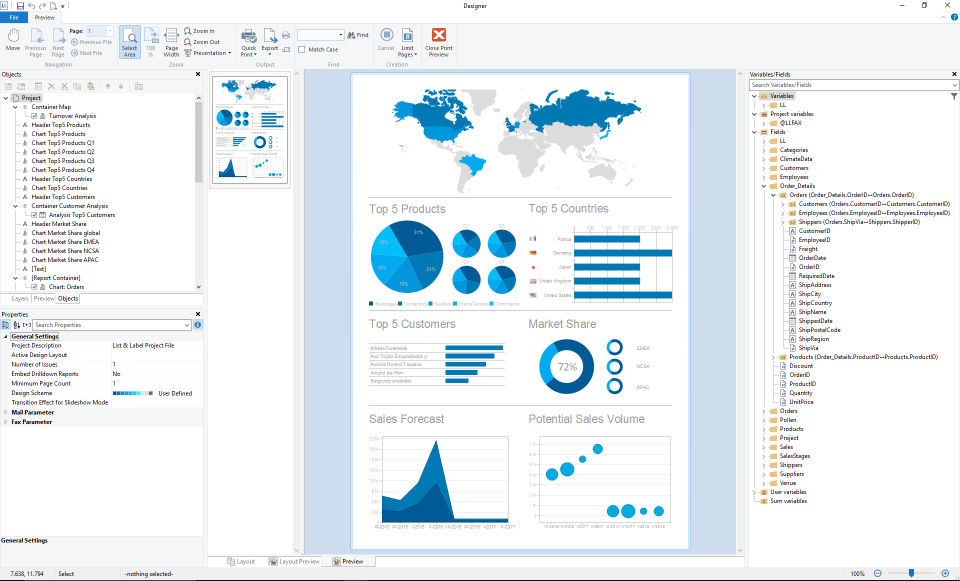Collapse the Container Map tree node
The height and width of the screenshot is (581, 960).
tap(14, 107)
